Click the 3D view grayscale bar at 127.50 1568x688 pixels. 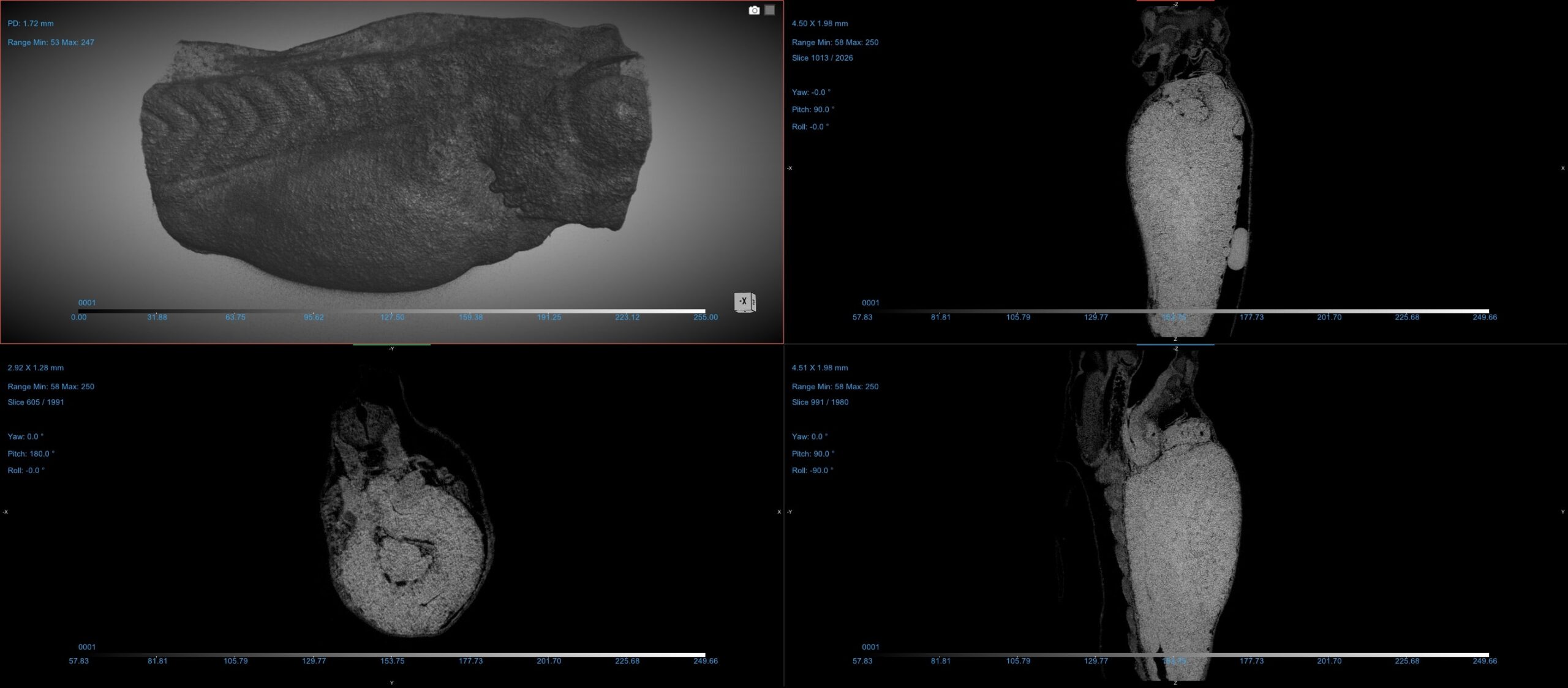coord(392,311)
